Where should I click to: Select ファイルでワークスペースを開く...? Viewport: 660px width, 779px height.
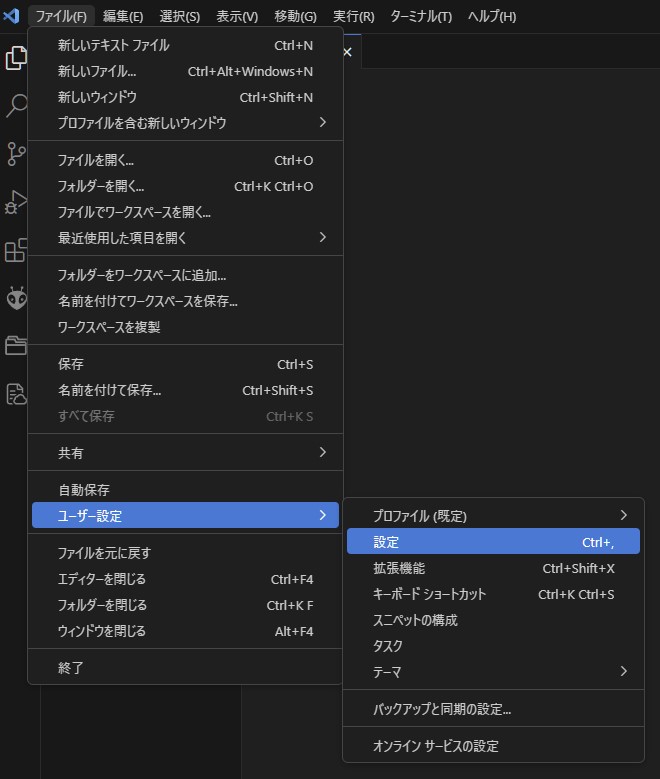click(185, 212)
